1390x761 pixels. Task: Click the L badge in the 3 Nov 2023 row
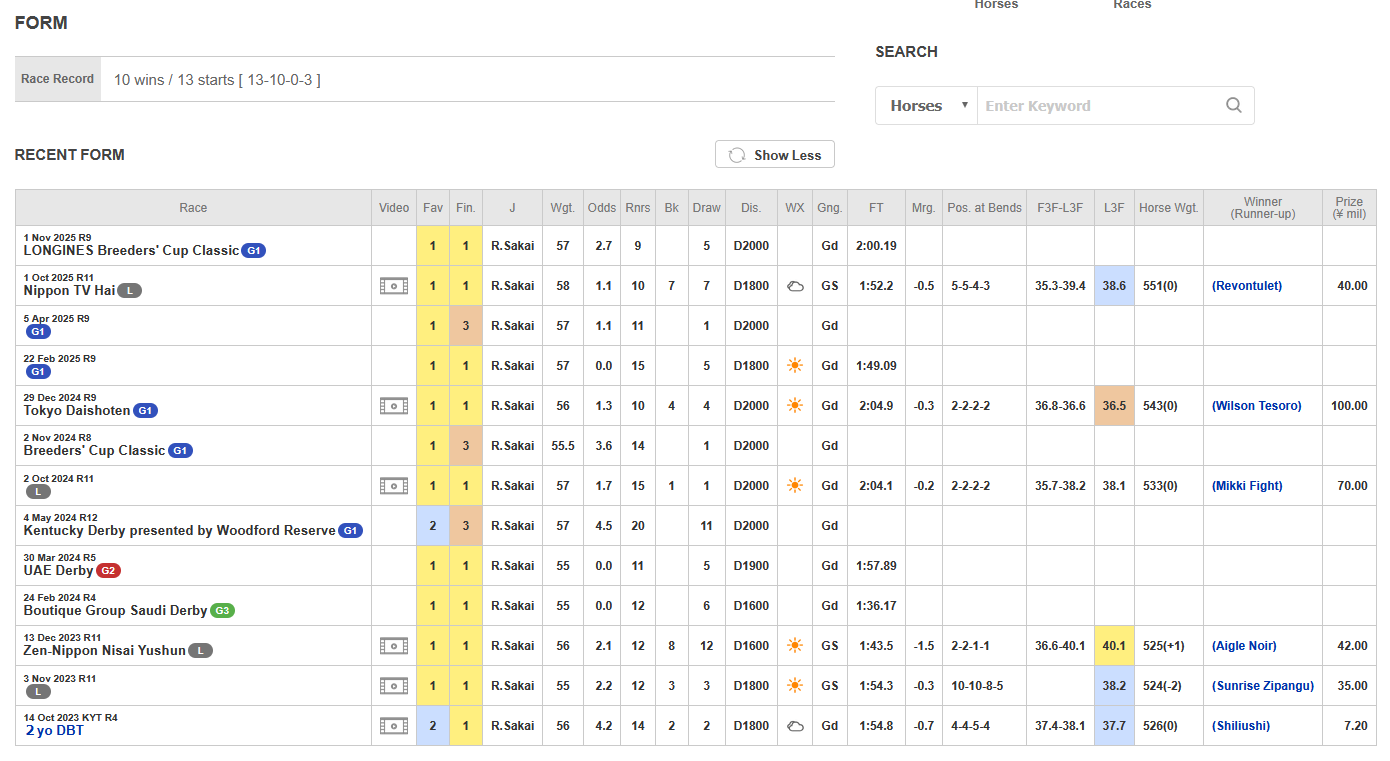[38, 691]
